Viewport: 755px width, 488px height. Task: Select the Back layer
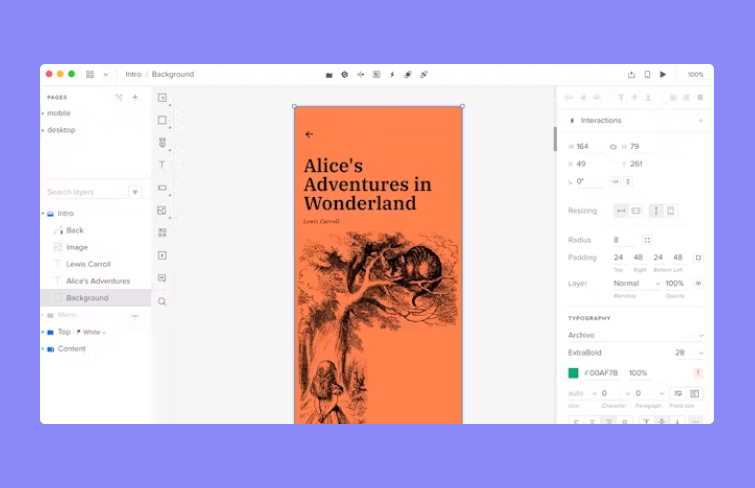click(75, 230)
